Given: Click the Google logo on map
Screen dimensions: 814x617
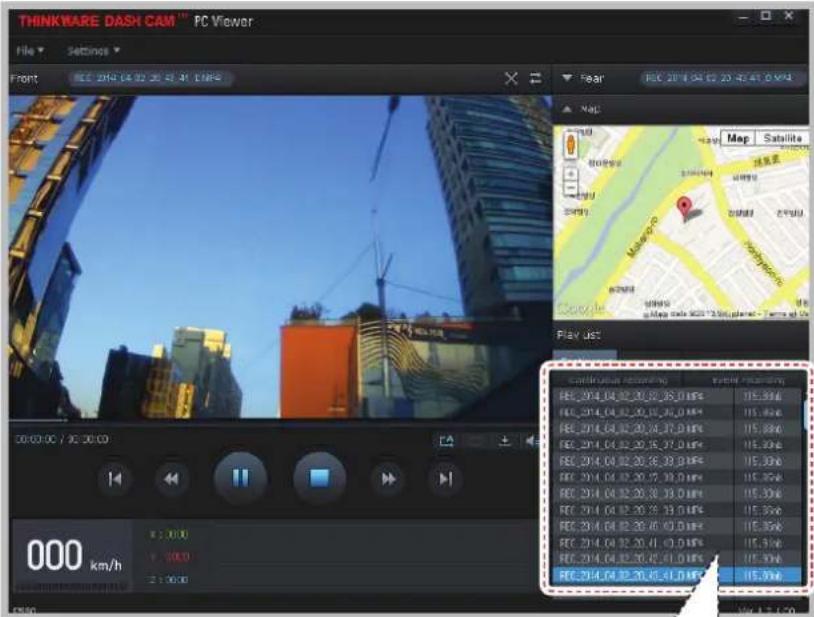Looking at the screenshot, I should tap(581, 310).
